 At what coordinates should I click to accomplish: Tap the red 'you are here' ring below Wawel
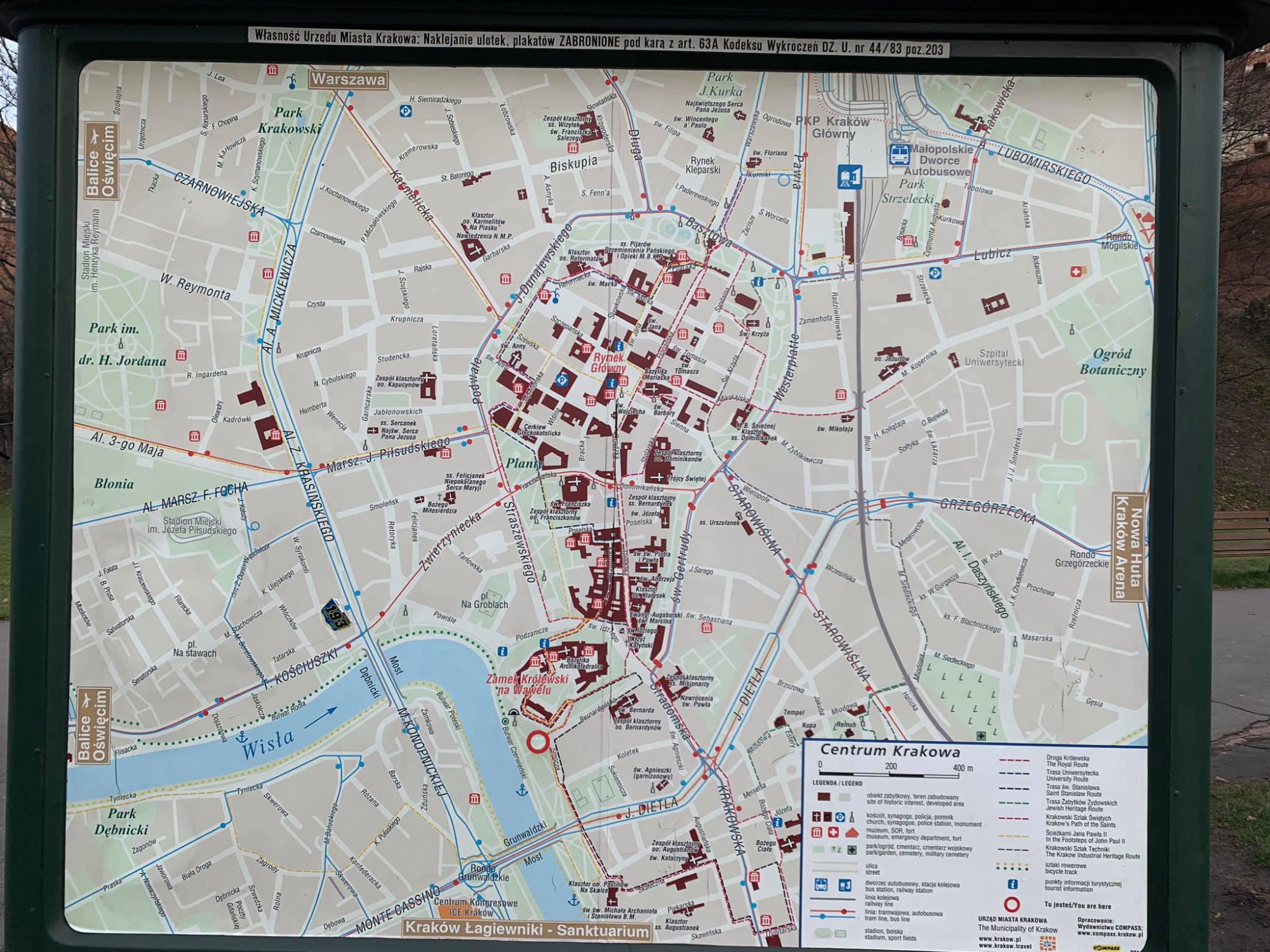pyautogui.click(x=538, y=741)
